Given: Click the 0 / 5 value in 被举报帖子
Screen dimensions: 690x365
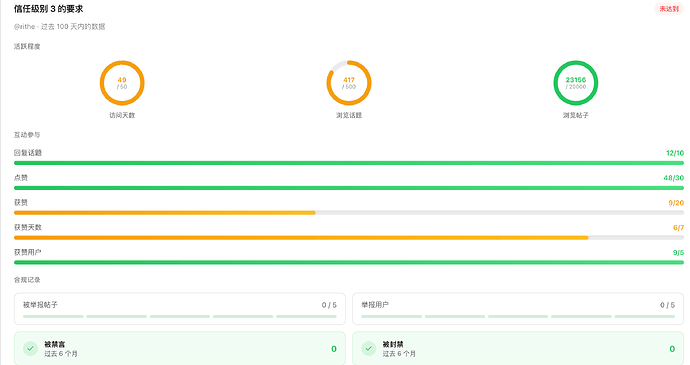Looking at the screenshot, I should pos(329,305).
